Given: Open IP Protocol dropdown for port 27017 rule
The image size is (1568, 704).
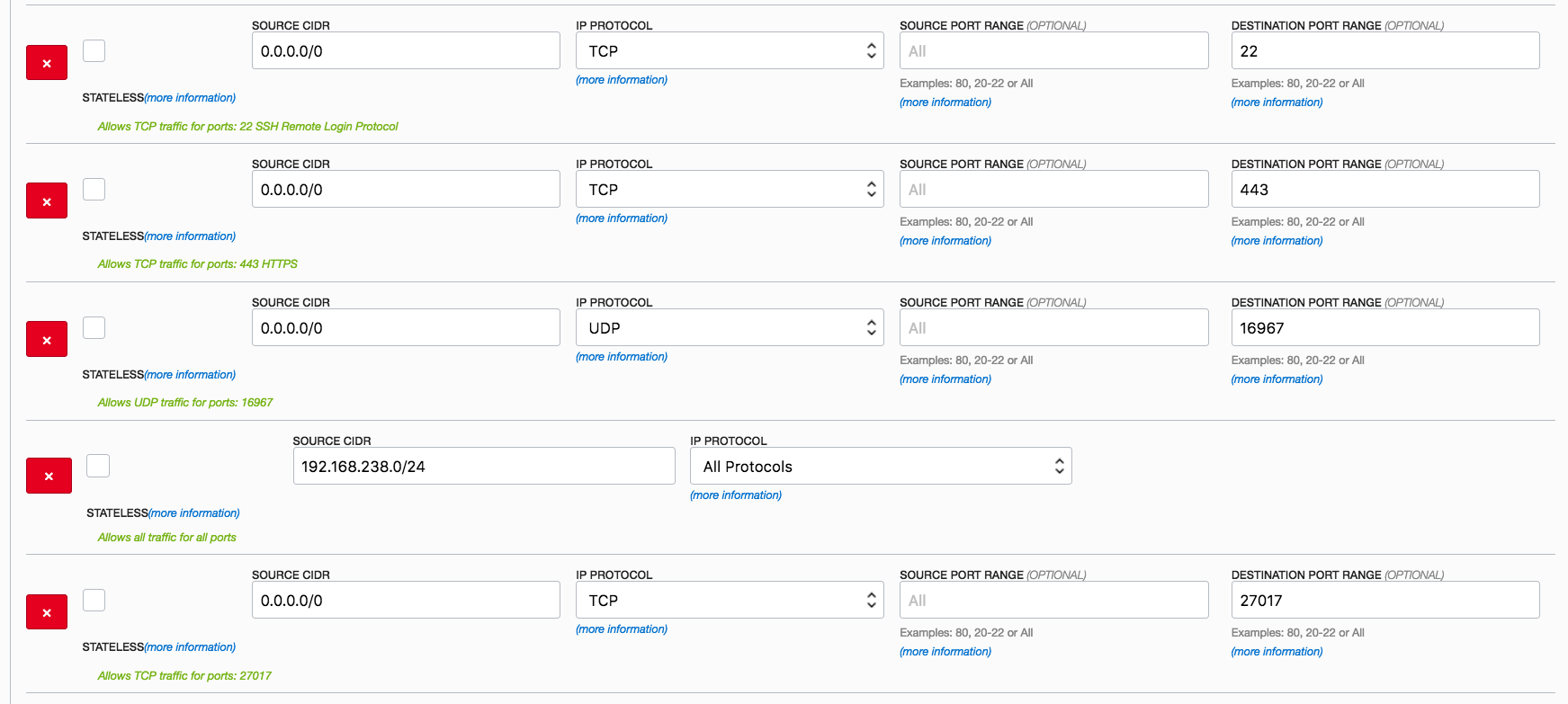Looking at the screenshot, I should 730,601.
